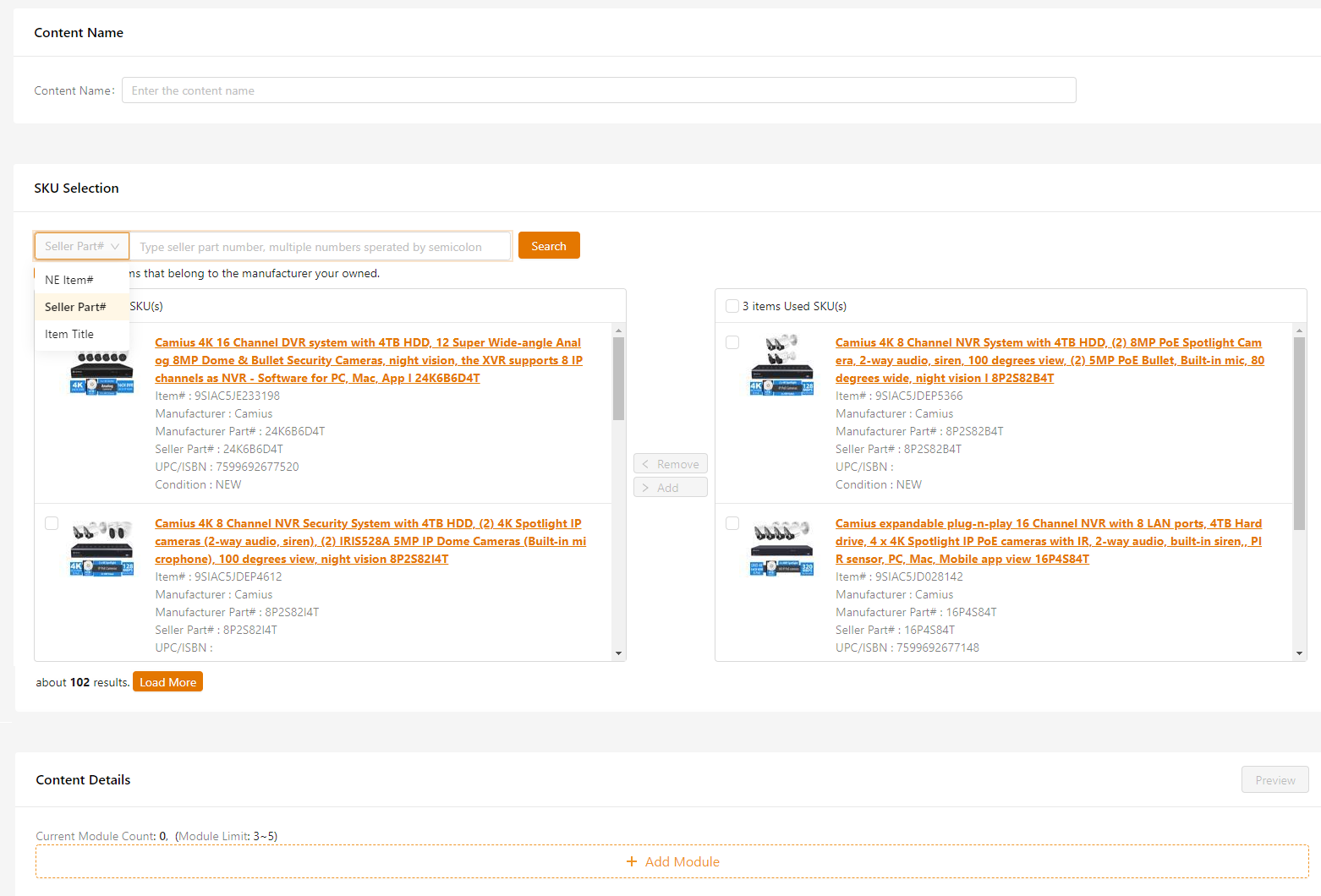Screen dimensions: 1321x896
Task: Choose Item Title option in the list
Action: coord(82,334)
